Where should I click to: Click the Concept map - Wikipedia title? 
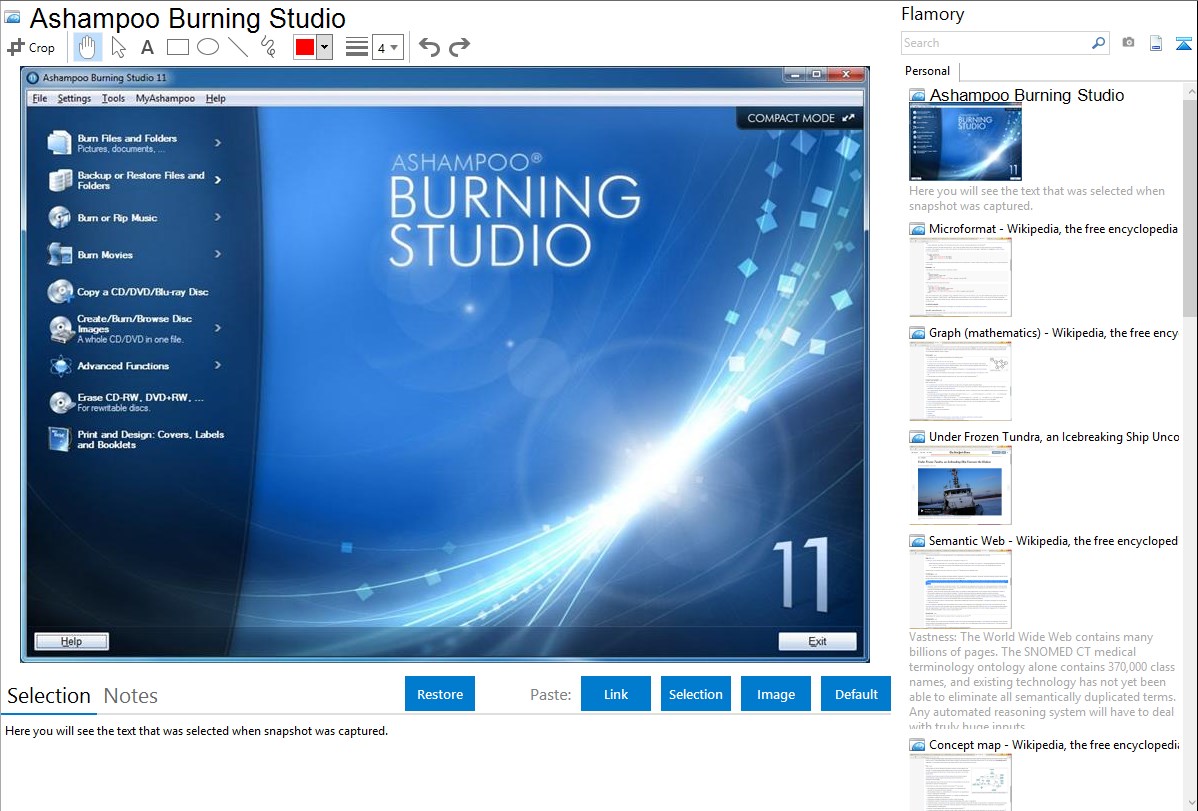[x=1053, y=744]
